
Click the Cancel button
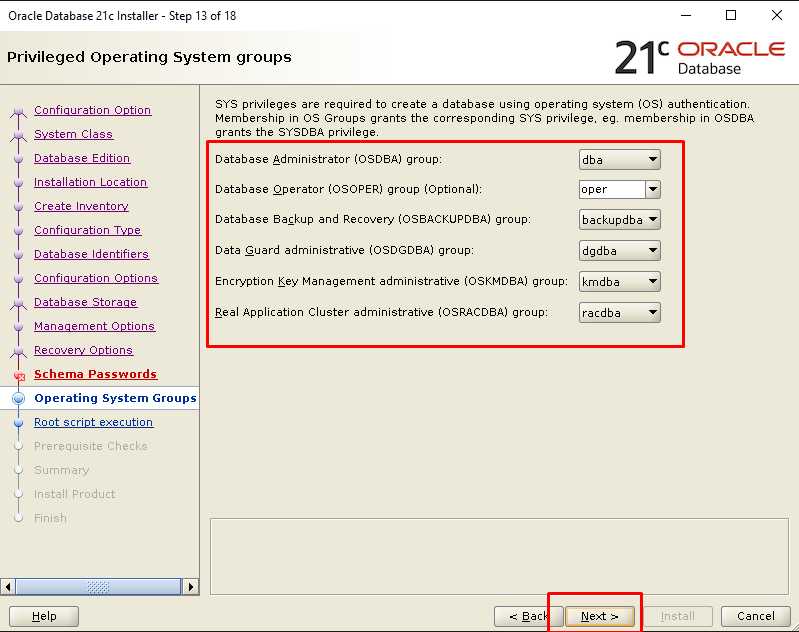pos(756,616)
